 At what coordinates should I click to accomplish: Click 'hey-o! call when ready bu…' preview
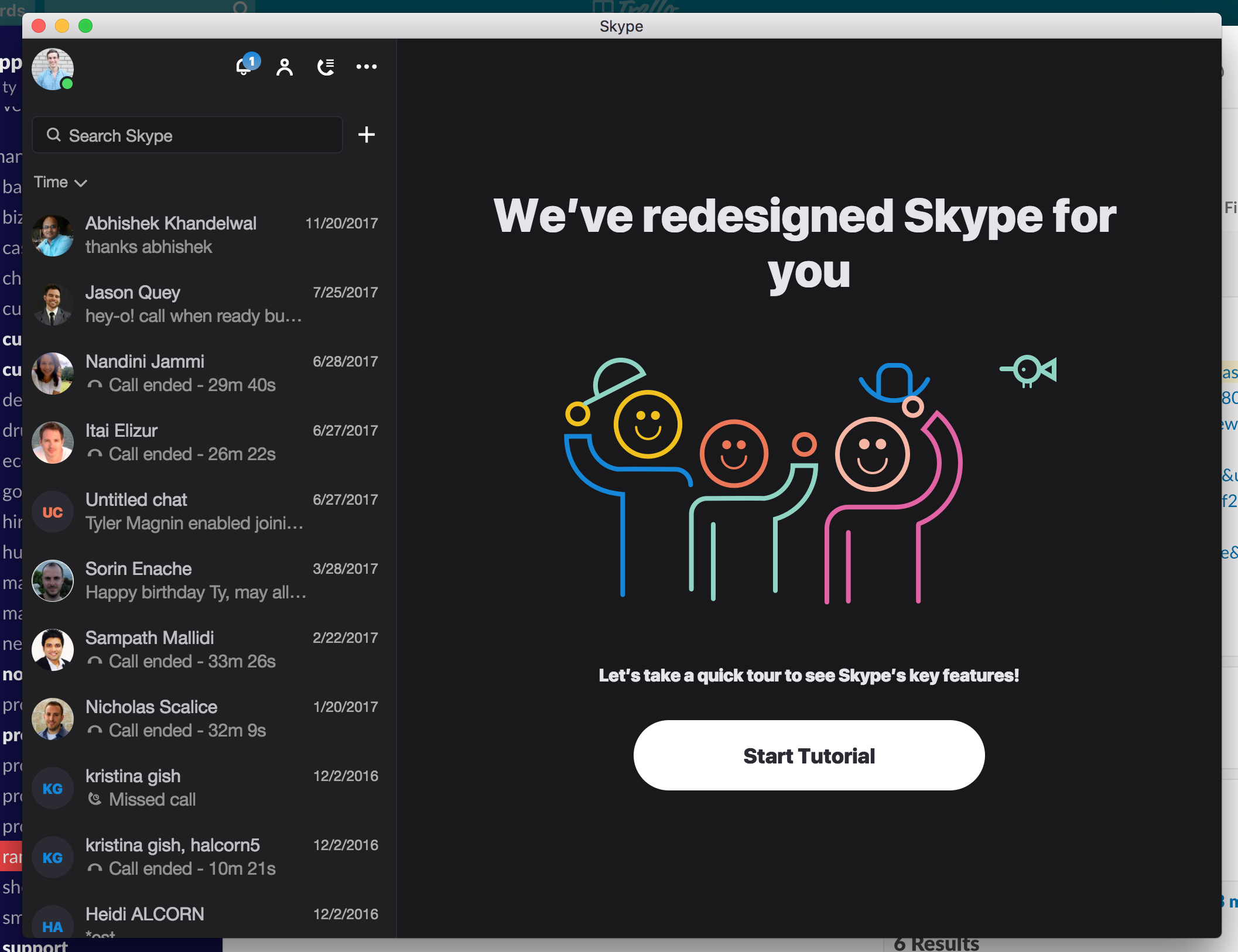(x=194, y=316)
